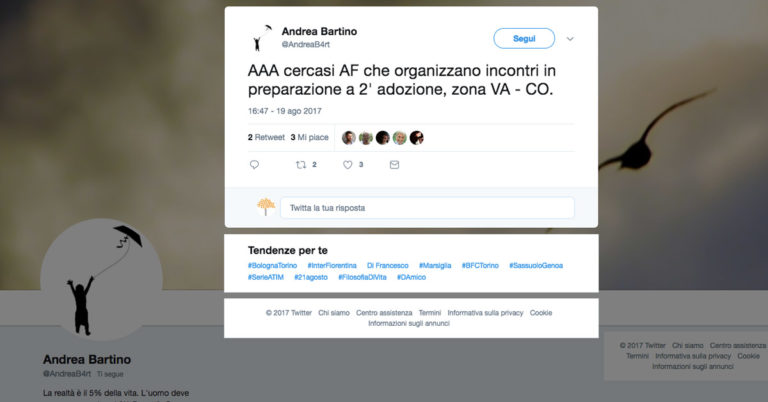Image resolution: width=768 pixels, height=402 pixels.
Task: Follow Andrea Bartino with Segui button
Action: pos(524,38)
